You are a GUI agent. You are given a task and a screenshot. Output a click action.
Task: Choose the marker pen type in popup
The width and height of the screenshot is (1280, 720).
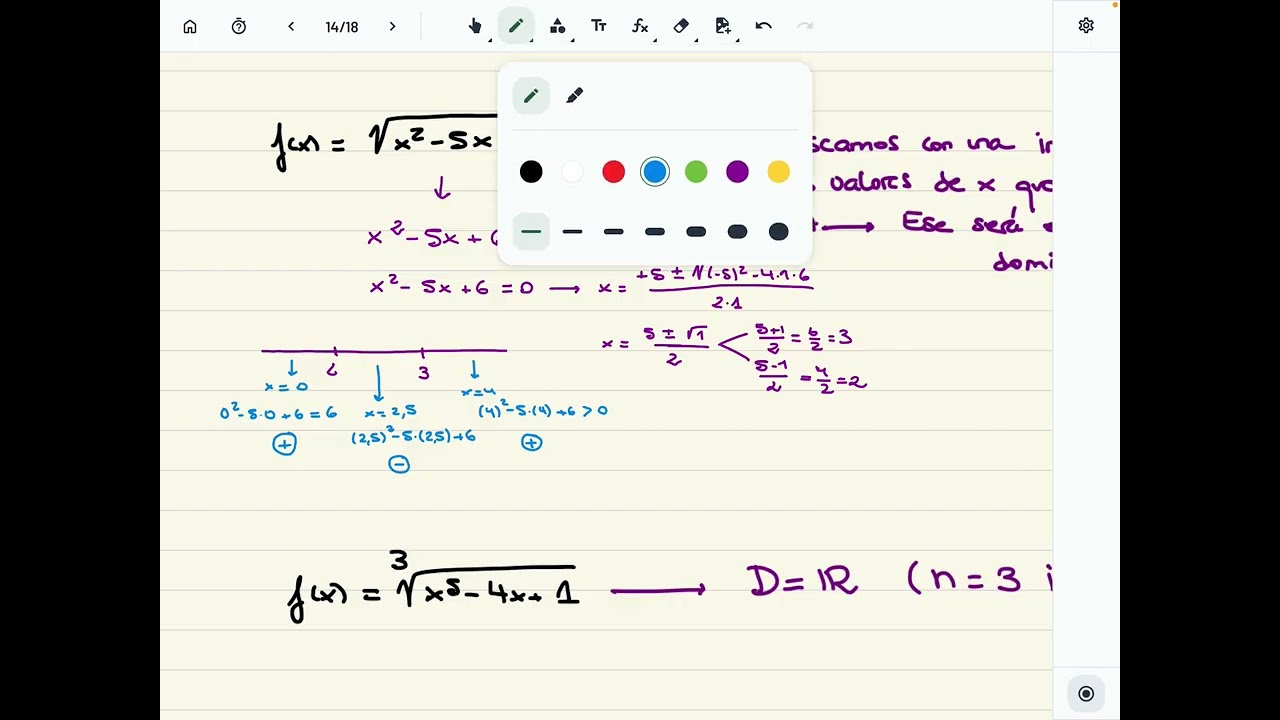574,96
